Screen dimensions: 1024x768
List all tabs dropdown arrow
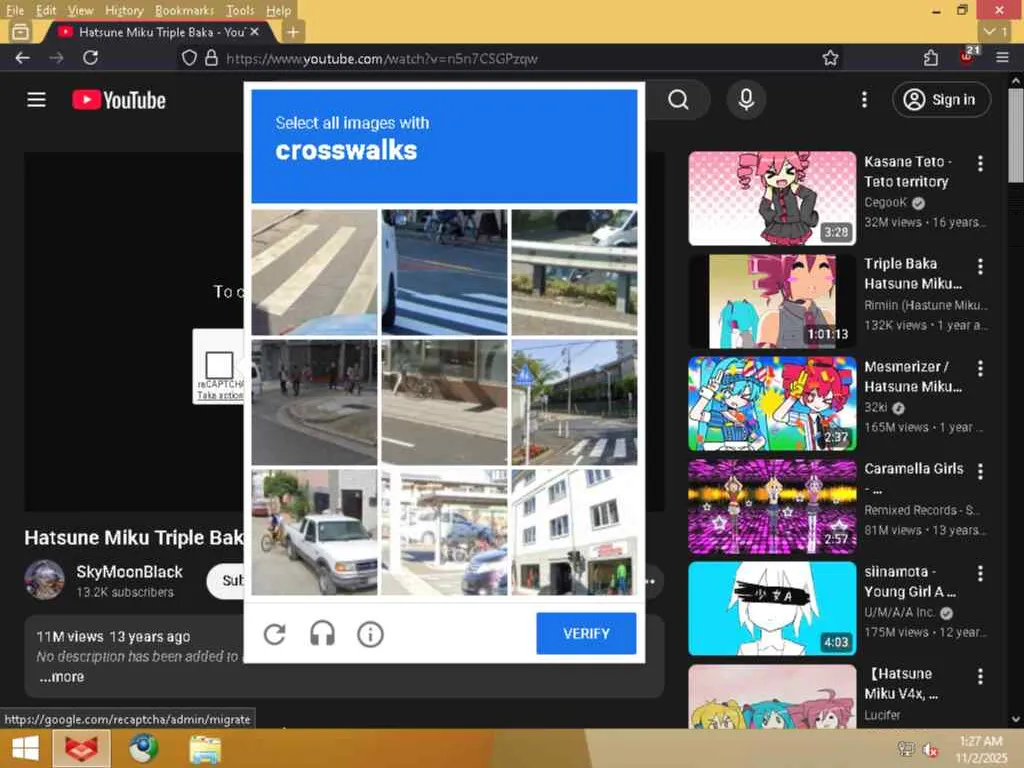click(995, 31)
